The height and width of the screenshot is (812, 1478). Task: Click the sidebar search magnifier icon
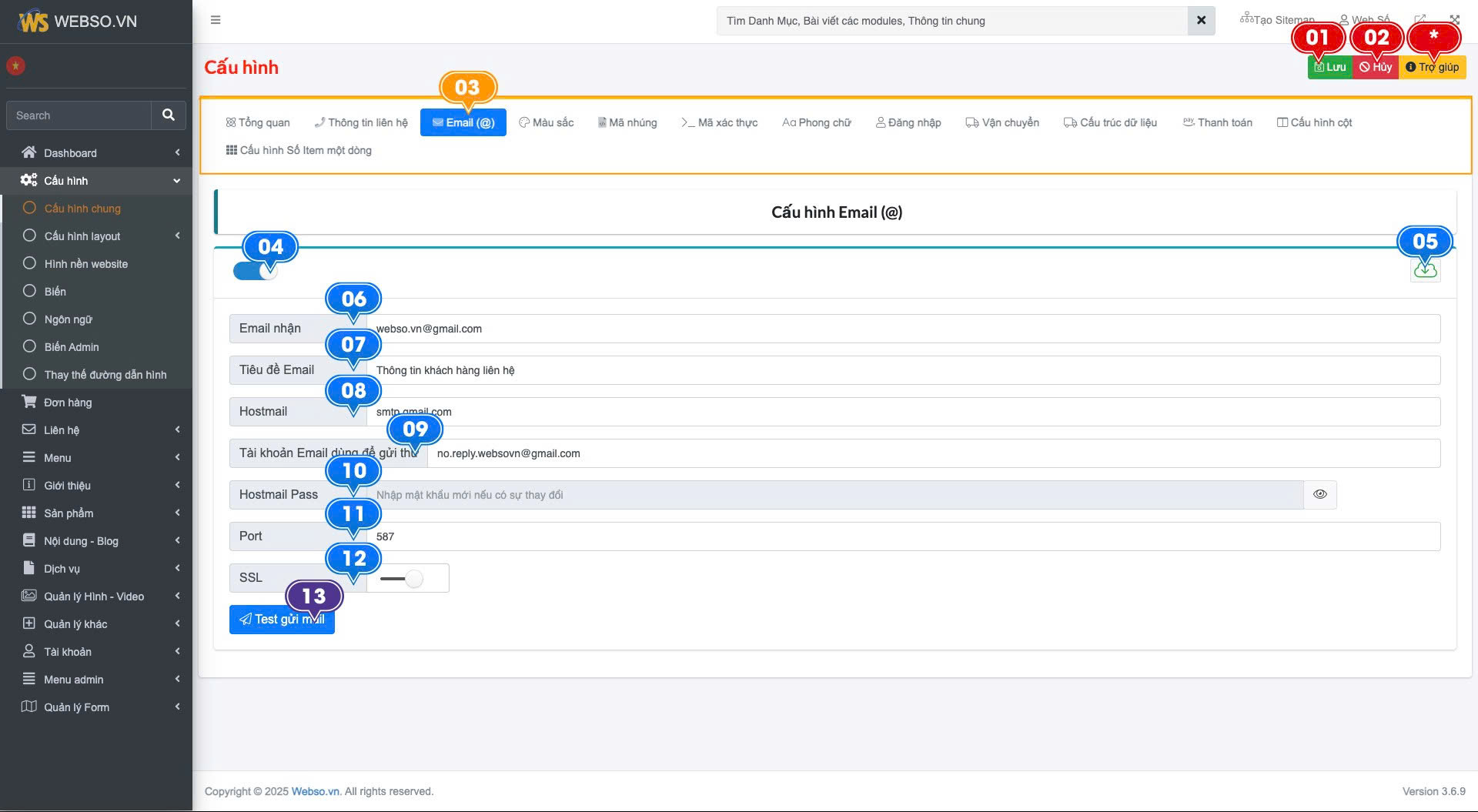click(169, 115)
